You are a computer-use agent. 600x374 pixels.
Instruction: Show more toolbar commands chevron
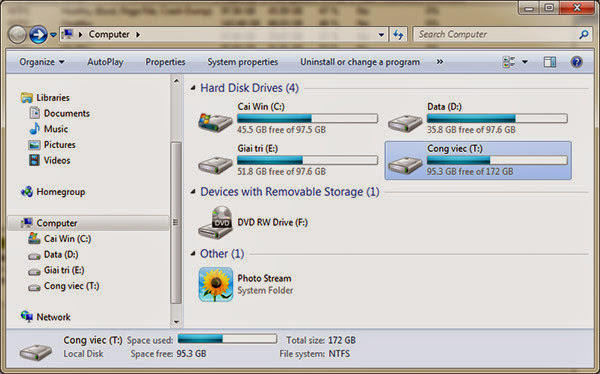click(x=440, y=62)
